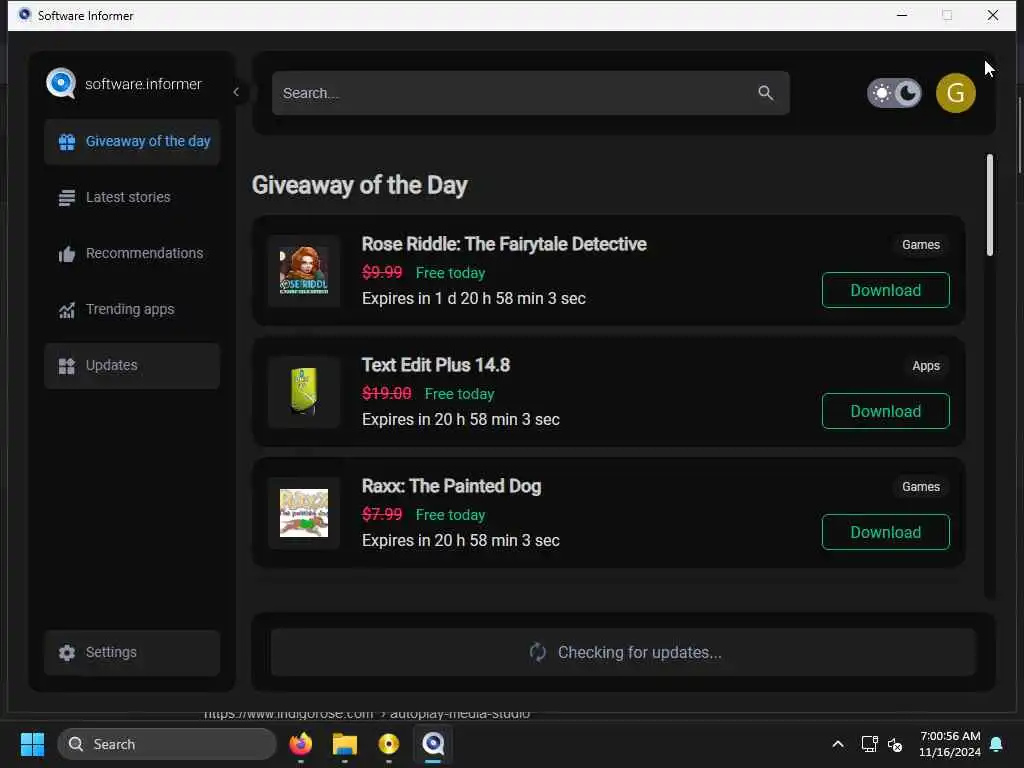
Task: Click the magnifier search icon
Action: pos(765,93)
